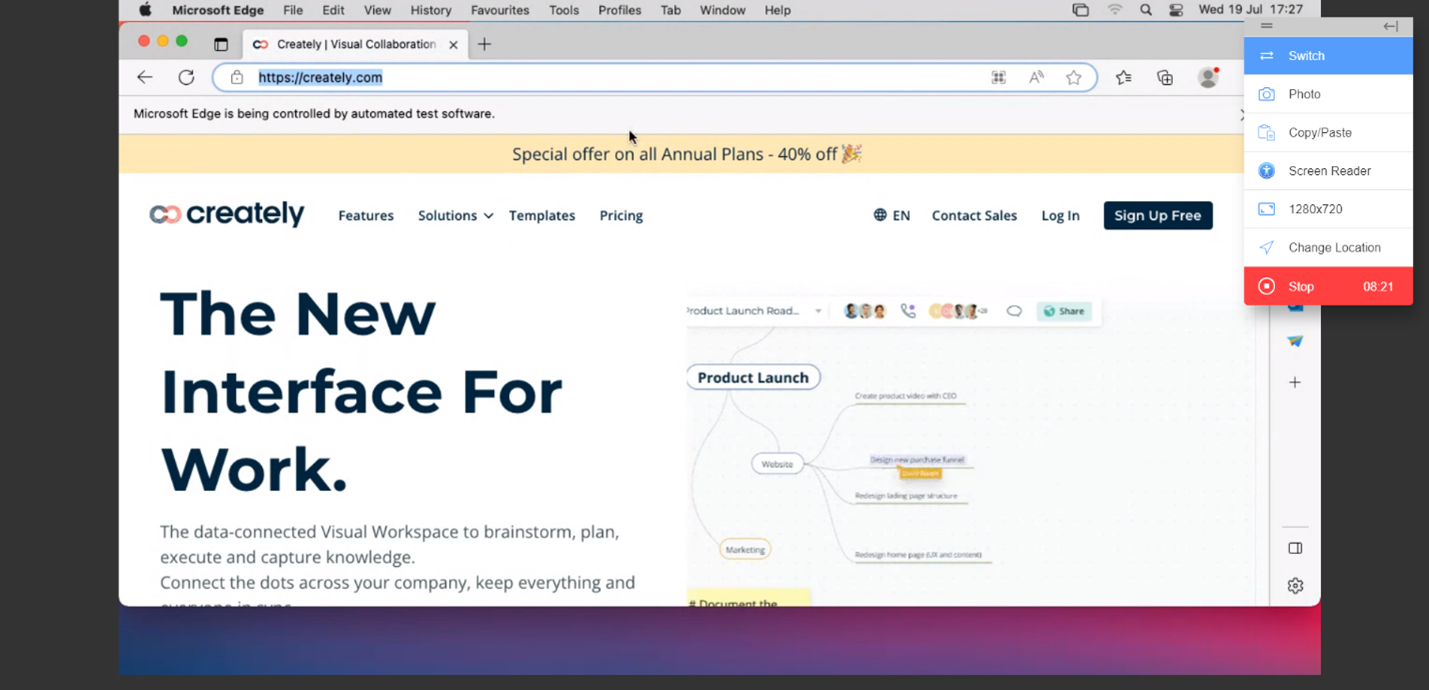The height and width of the screenshot is (690, 1429).
Task: Open the Window menu
Action: pos(722,10)
